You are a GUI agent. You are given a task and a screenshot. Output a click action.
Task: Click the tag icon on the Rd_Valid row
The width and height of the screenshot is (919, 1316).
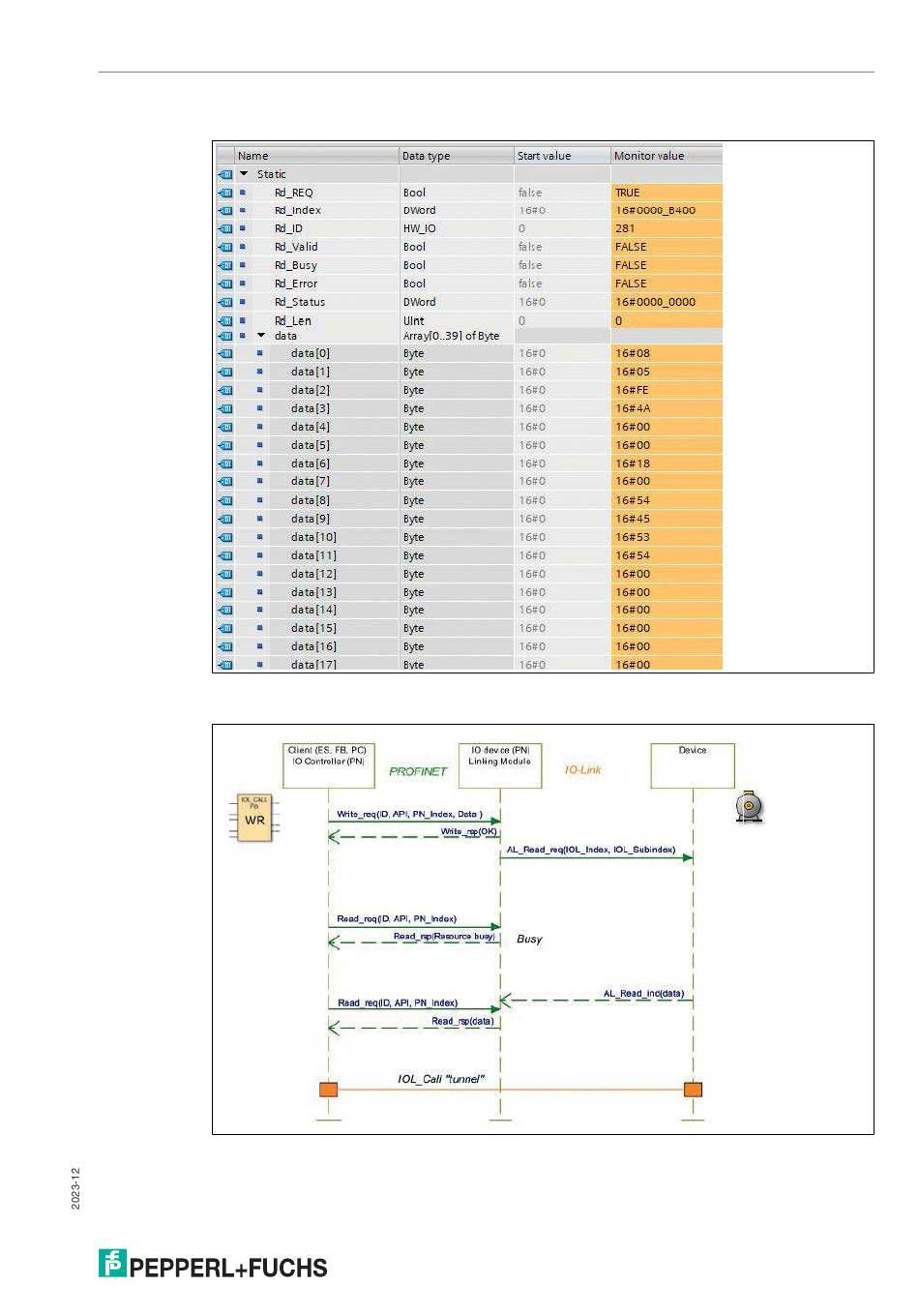pos(225,247)
